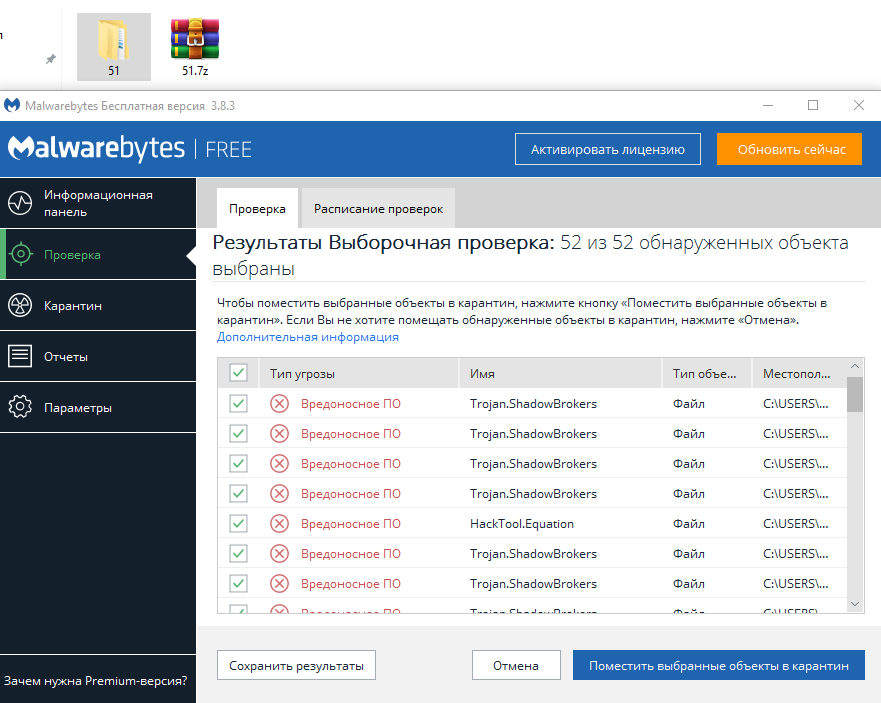Maximize the Malwarebytes window

(x=813, y=105)
